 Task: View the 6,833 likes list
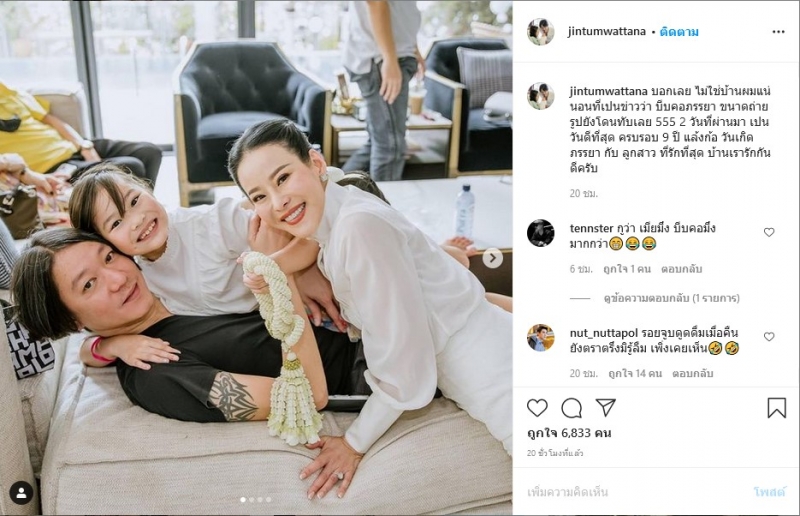pos(569,433)
